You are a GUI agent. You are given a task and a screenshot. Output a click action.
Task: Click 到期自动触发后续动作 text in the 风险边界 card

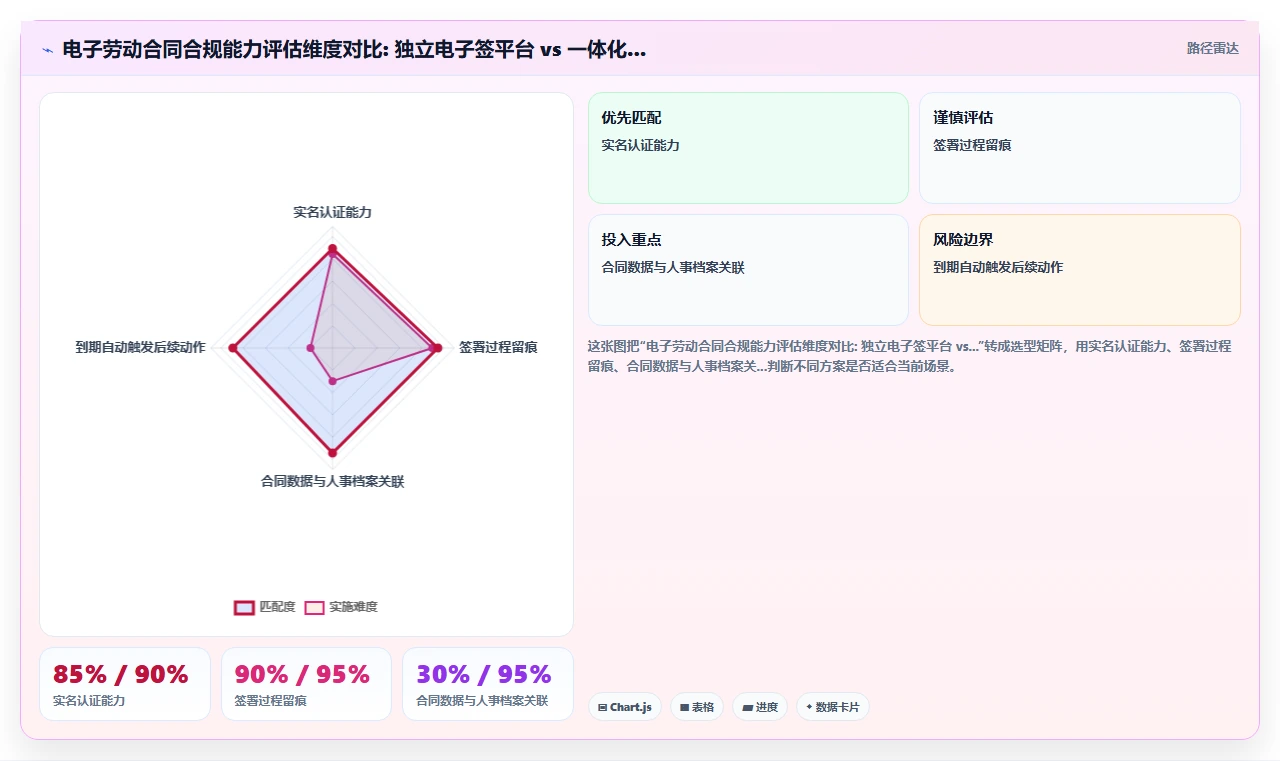pos(998,267)
